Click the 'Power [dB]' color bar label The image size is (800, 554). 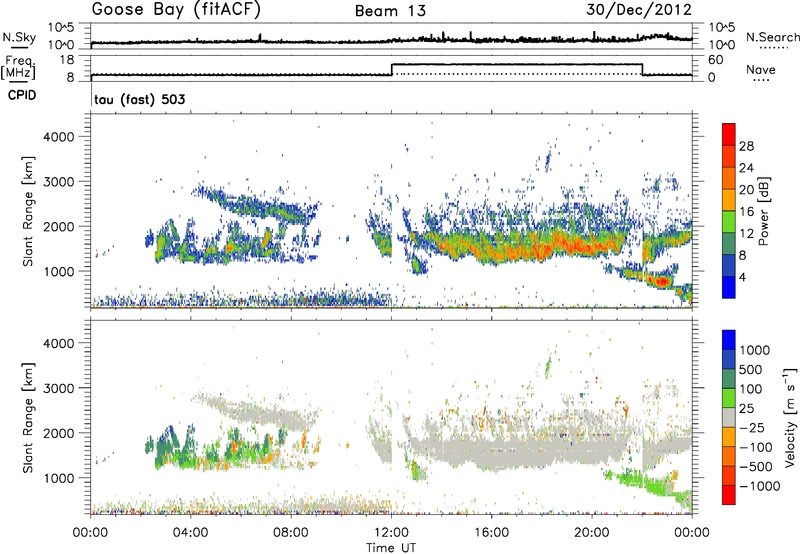764,211
